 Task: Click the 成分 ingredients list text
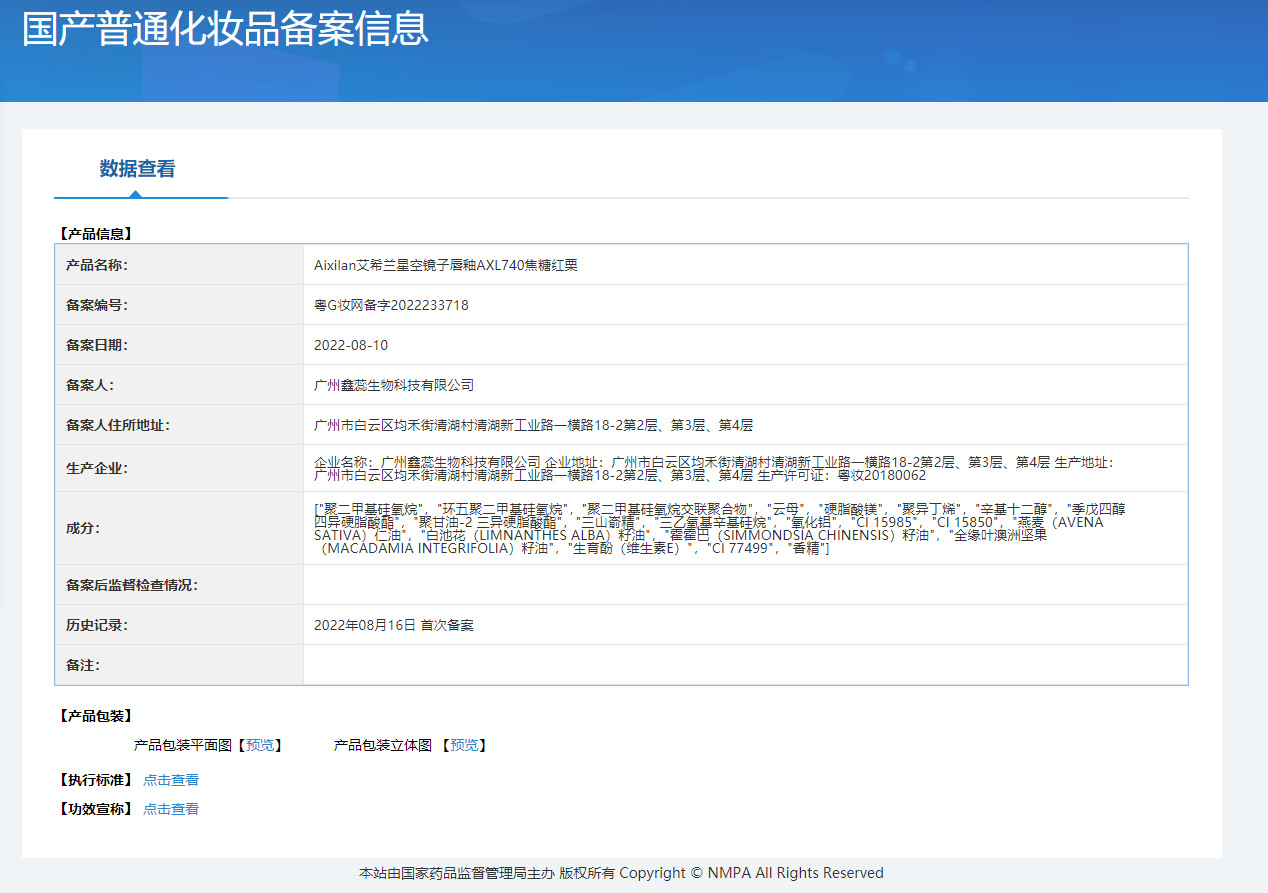pos(720,529)
